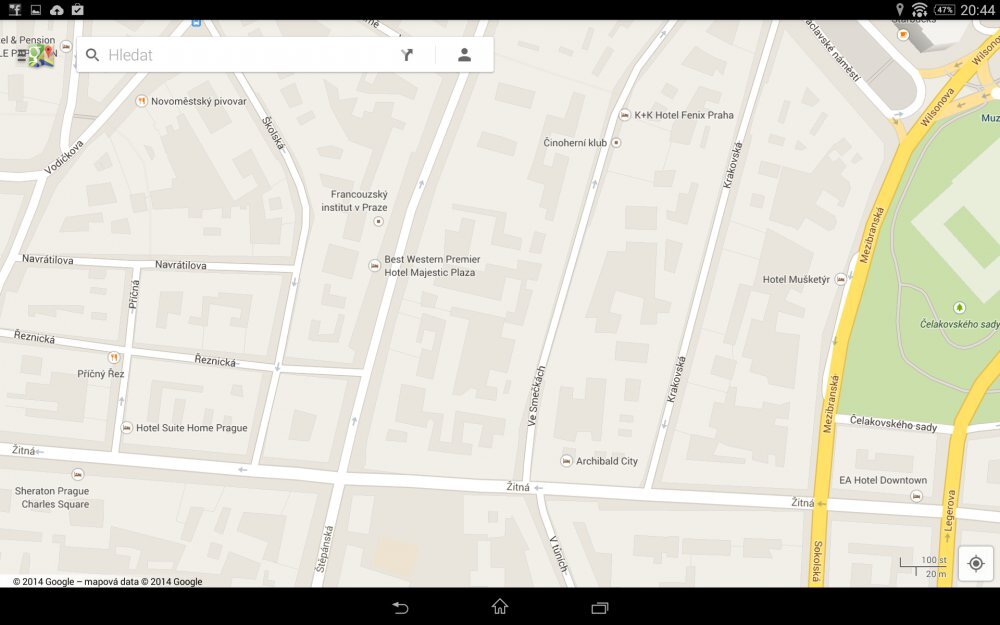This screenshot has height=625, width=1000.
Task: Tap the magnifier icon in the search bar
Action: tap(92, 55)
